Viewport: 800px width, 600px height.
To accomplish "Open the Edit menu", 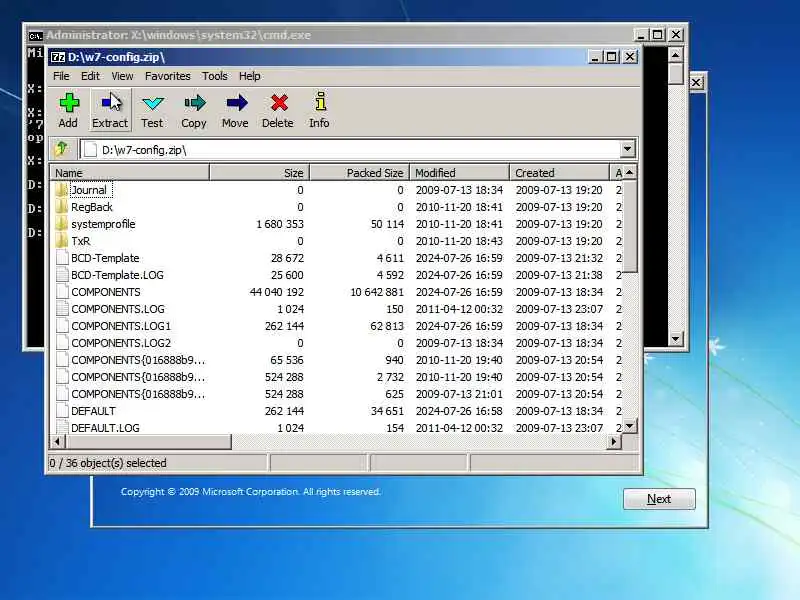I will (x=90, y=76).
